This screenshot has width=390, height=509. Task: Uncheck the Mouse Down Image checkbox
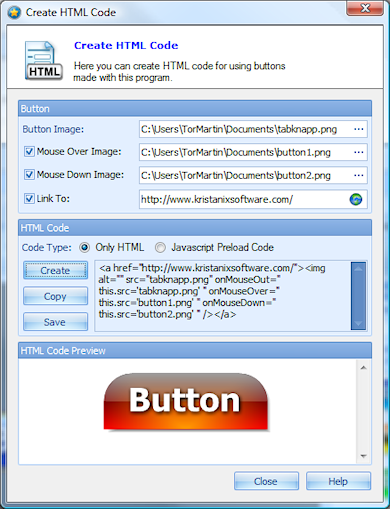[29, 175]
